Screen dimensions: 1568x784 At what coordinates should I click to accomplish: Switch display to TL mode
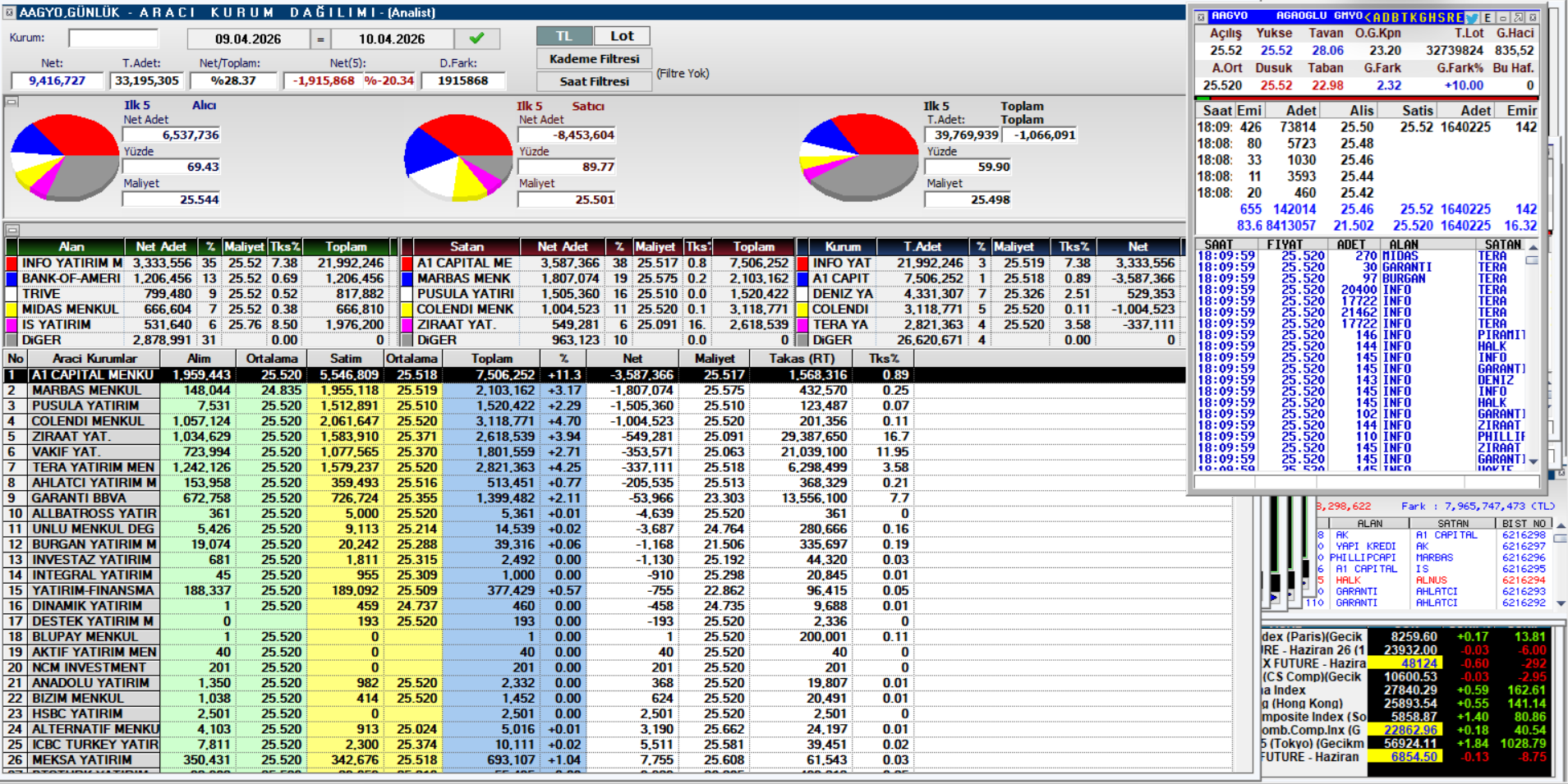coord(563,36)
